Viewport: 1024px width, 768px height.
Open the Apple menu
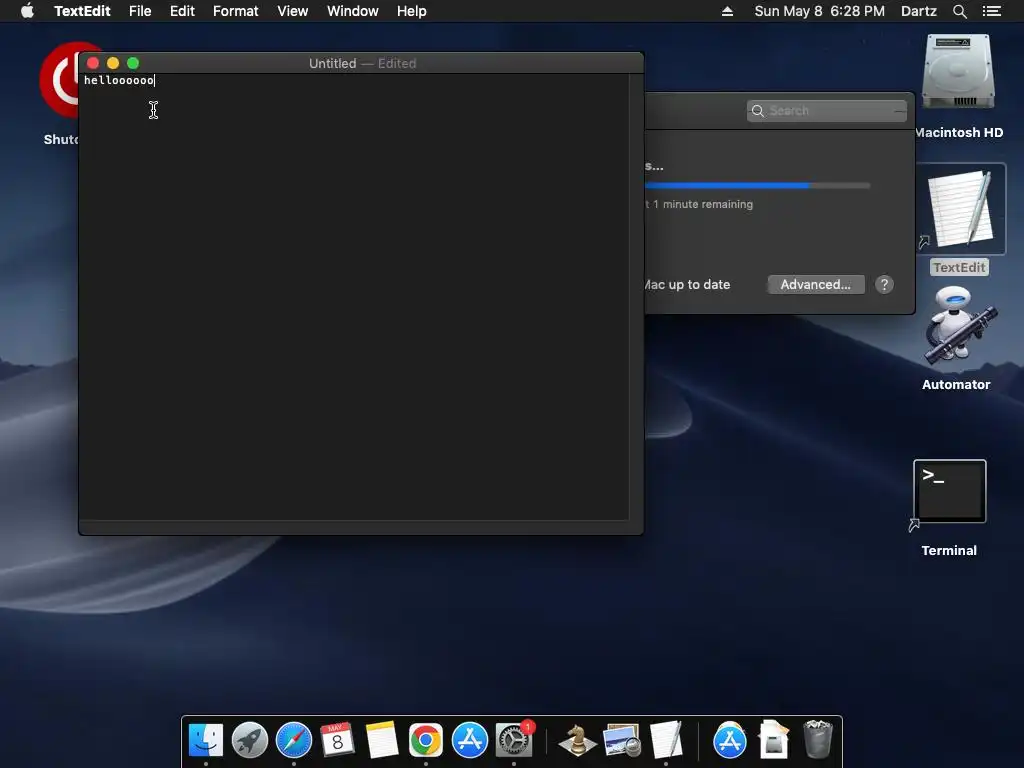pos(27,11)
